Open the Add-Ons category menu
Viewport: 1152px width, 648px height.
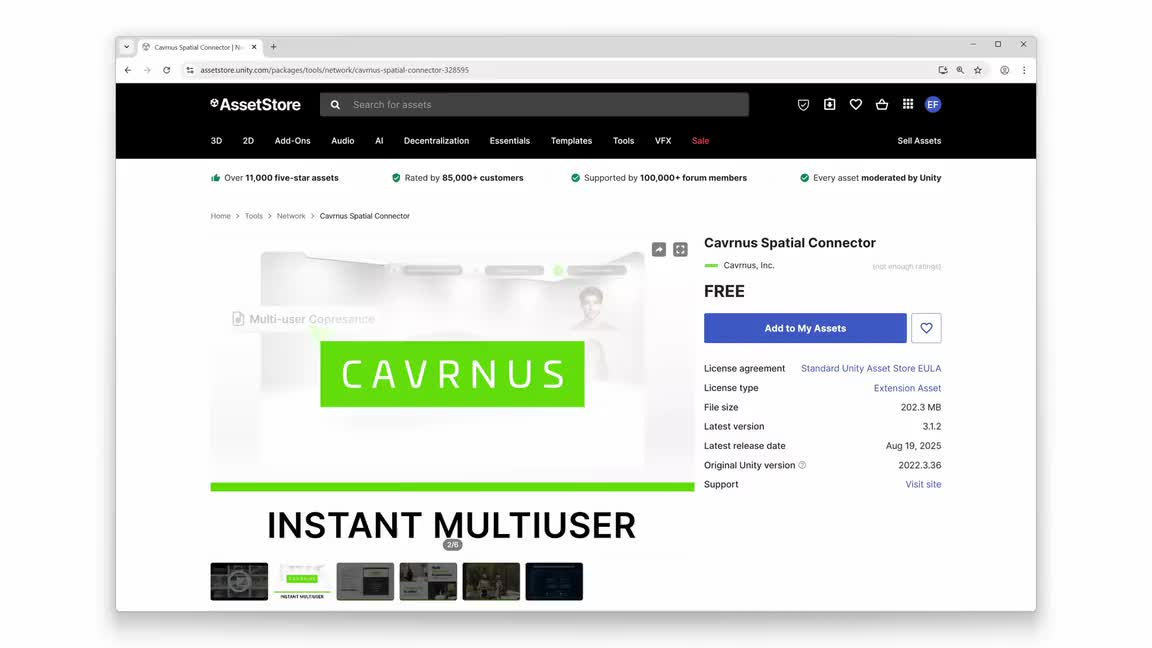(x=292, y=140)
